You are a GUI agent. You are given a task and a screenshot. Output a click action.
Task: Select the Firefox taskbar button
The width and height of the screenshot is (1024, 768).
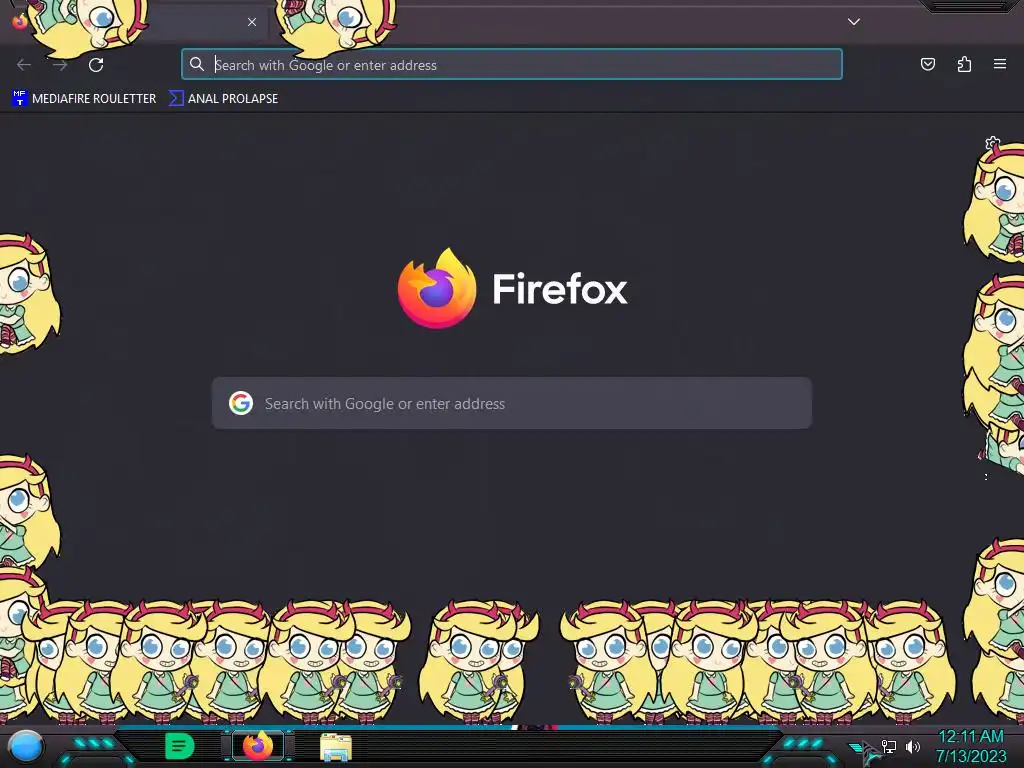(258, 746)
